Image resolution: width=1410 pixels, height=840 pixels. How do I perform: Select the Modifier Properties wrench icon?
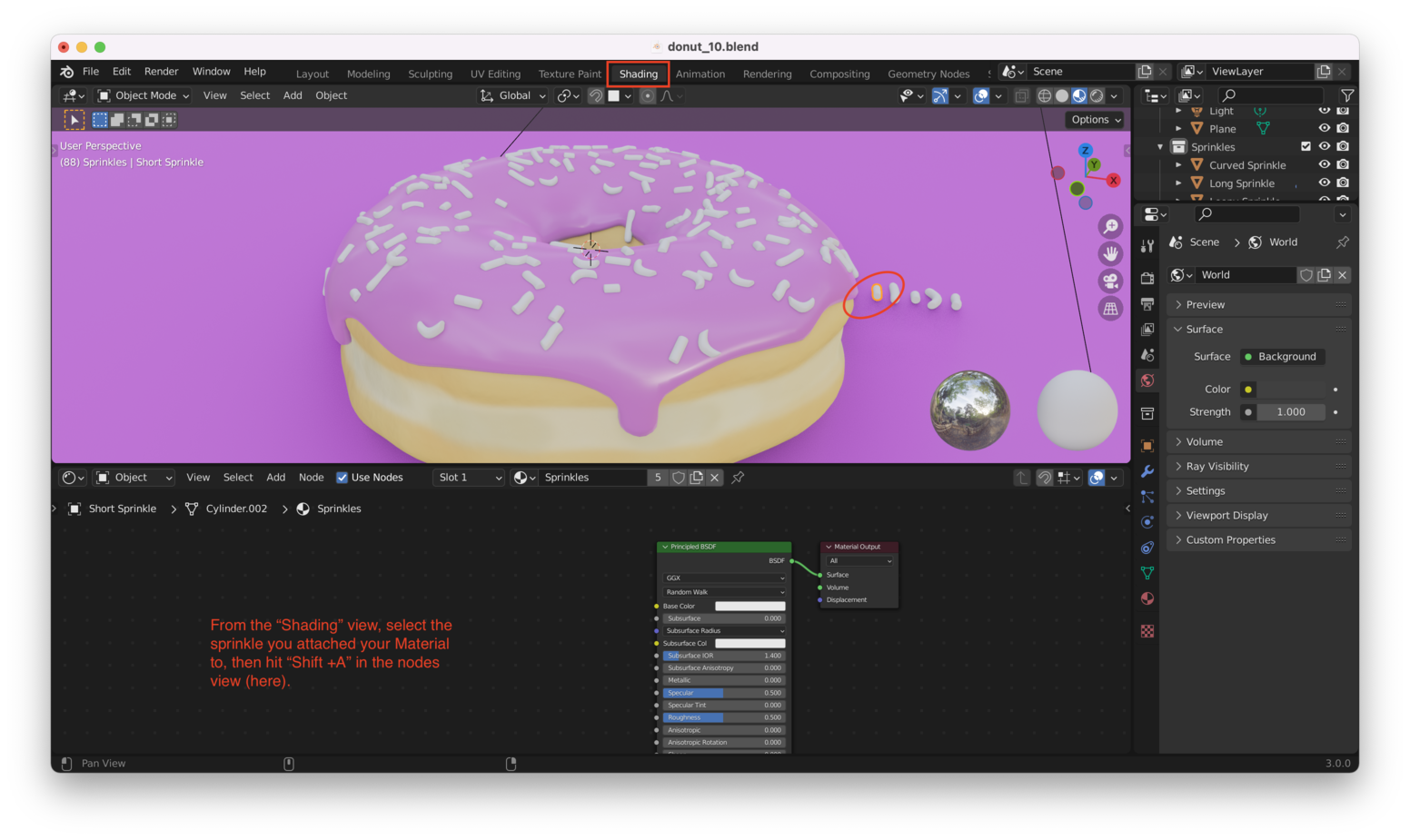point(1147,470)
